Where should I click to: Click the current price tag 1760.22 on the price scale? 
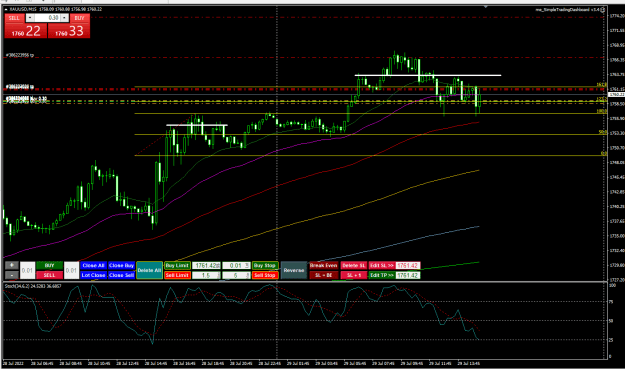(617, 94)
